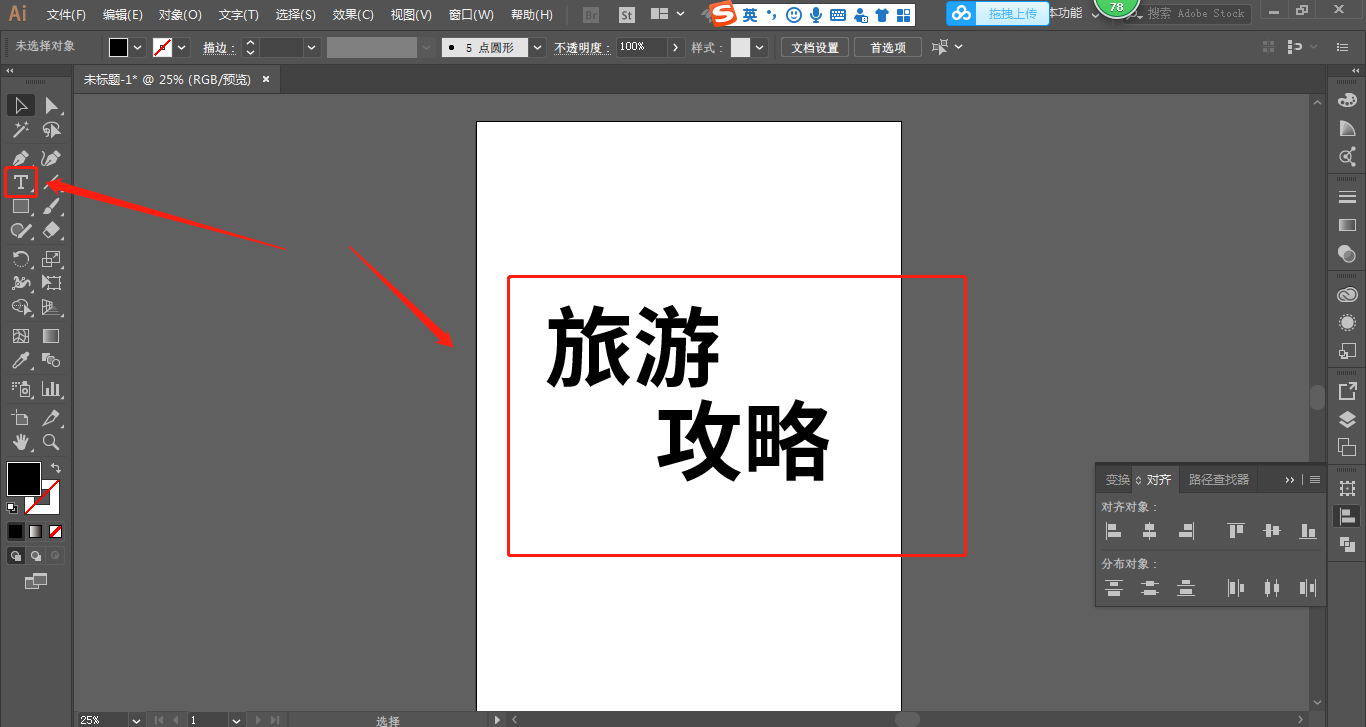This screenshot has width=1366, height=727.
Task: Change screen mode button
Action: pos(36,580)
